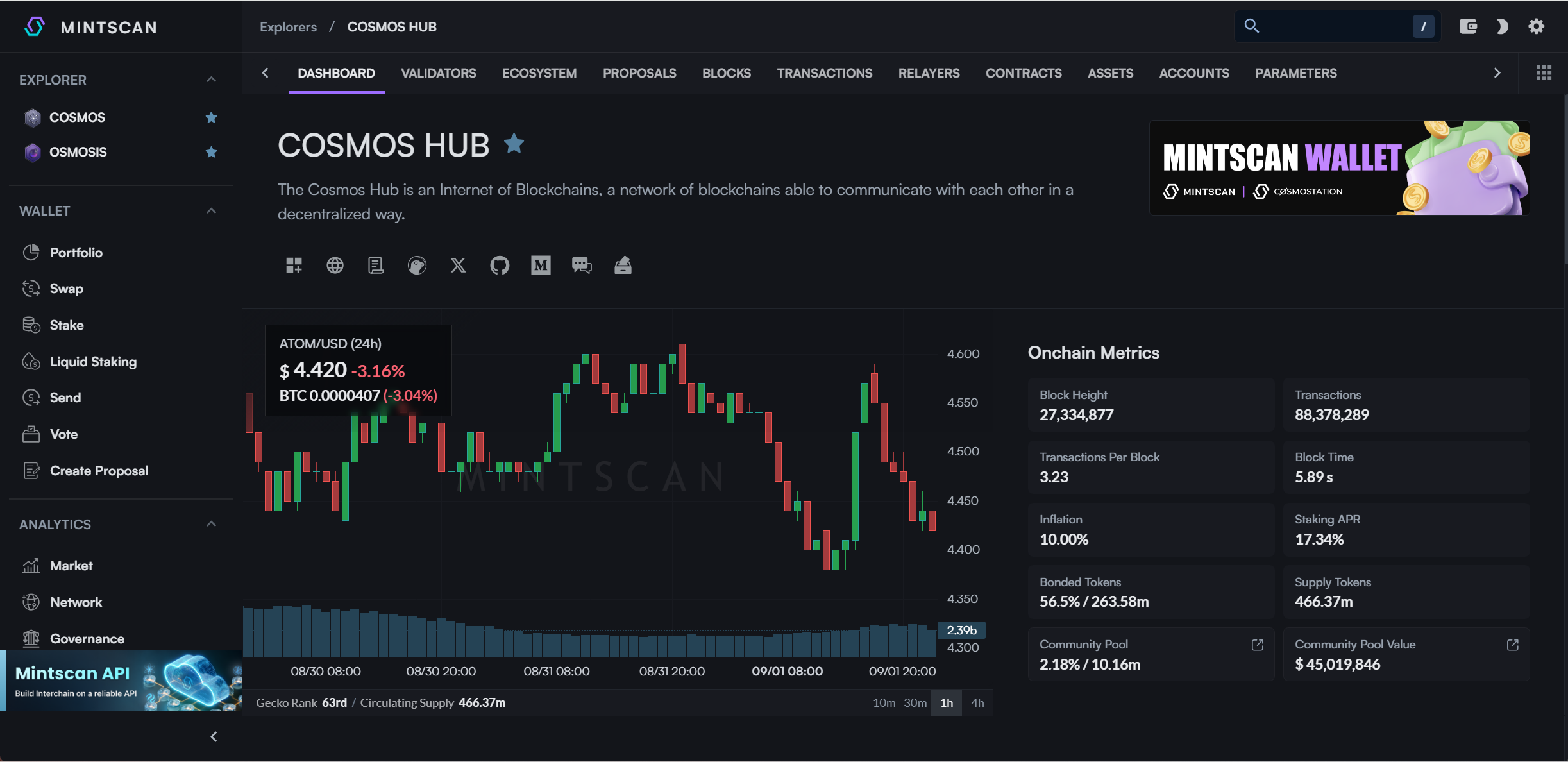Set chart interval to 30m

(915, 702)
